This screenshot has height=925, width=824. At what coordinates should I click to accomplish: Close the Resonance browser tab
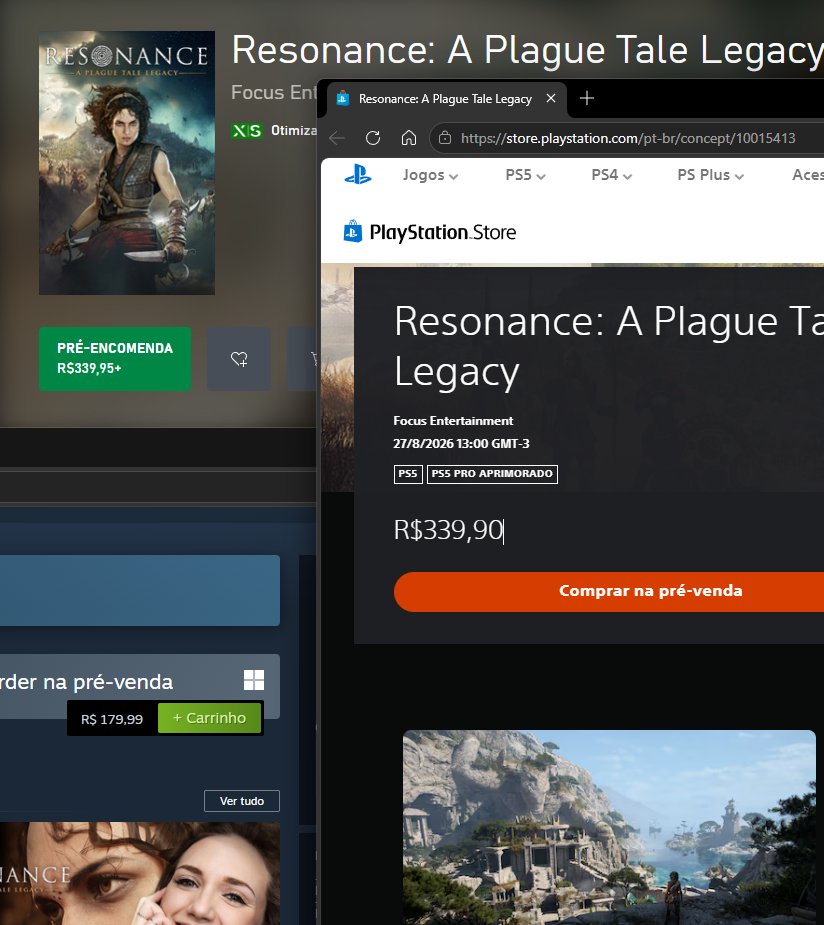pos(551,98)
